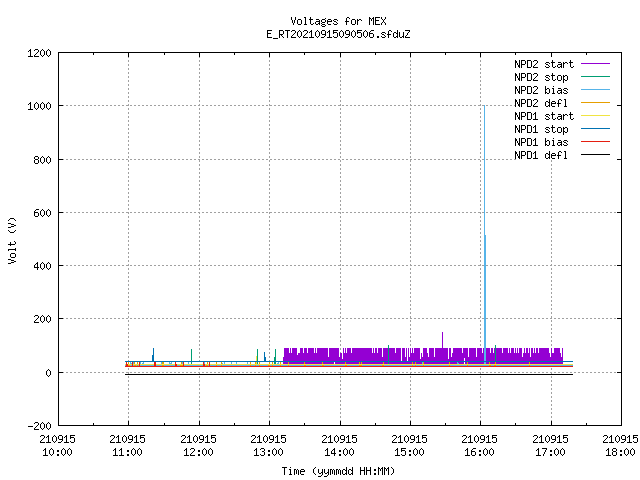The image size is (640, 480).
Task: Click the purple NPD2 start legend line
Action: click(595, 64)
